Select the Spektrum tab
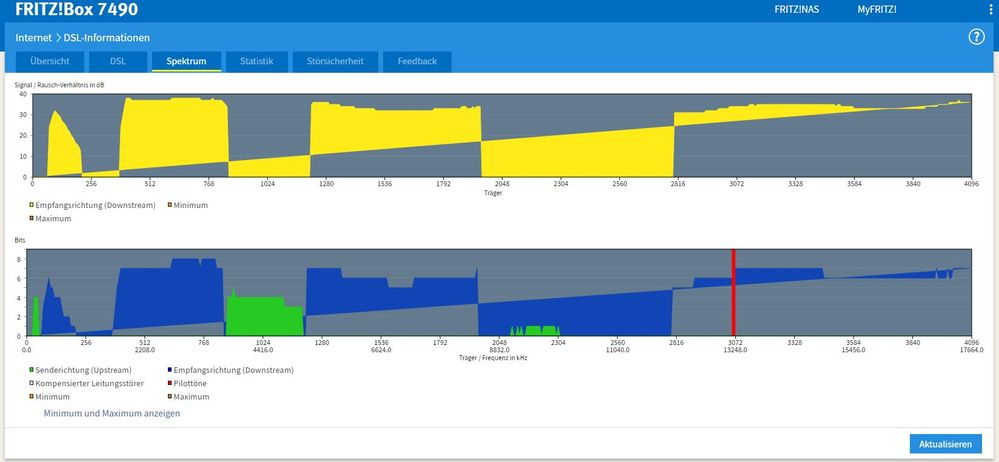The image size is (999, 462). point(186,62)
